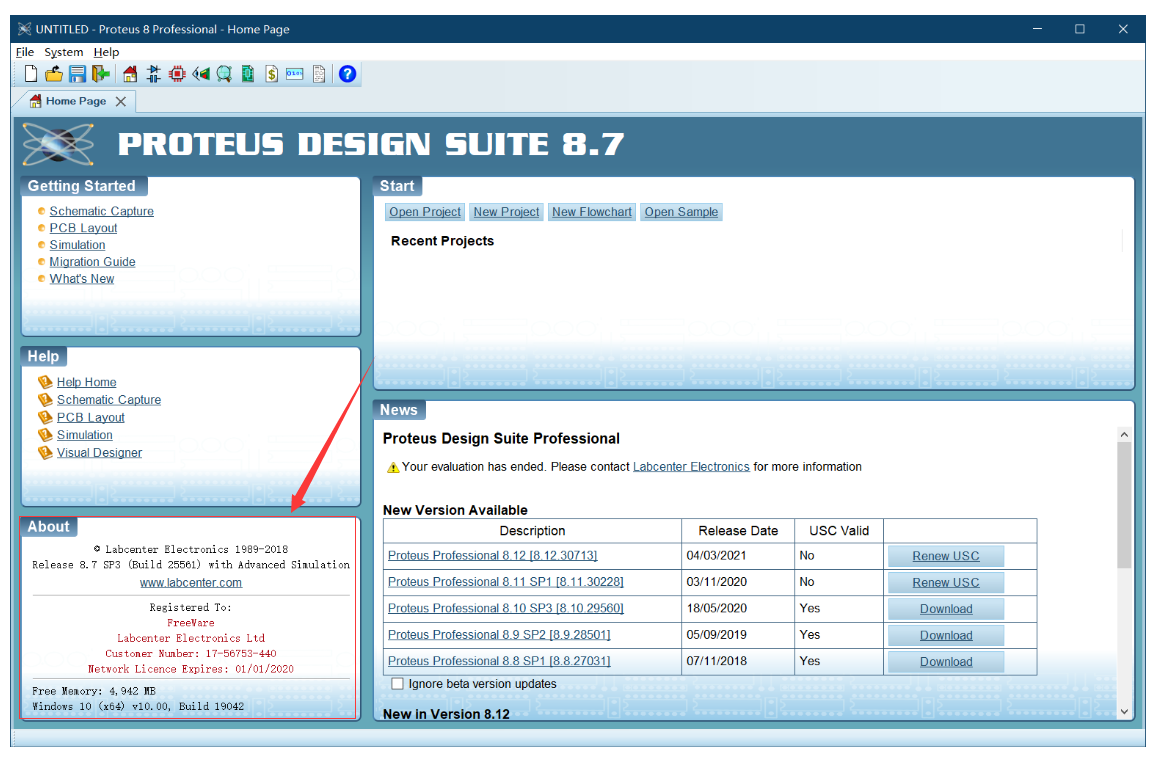Open the Migration Guide link
The height and width of the screenshot is (759, 1150).
coord(92,262)
